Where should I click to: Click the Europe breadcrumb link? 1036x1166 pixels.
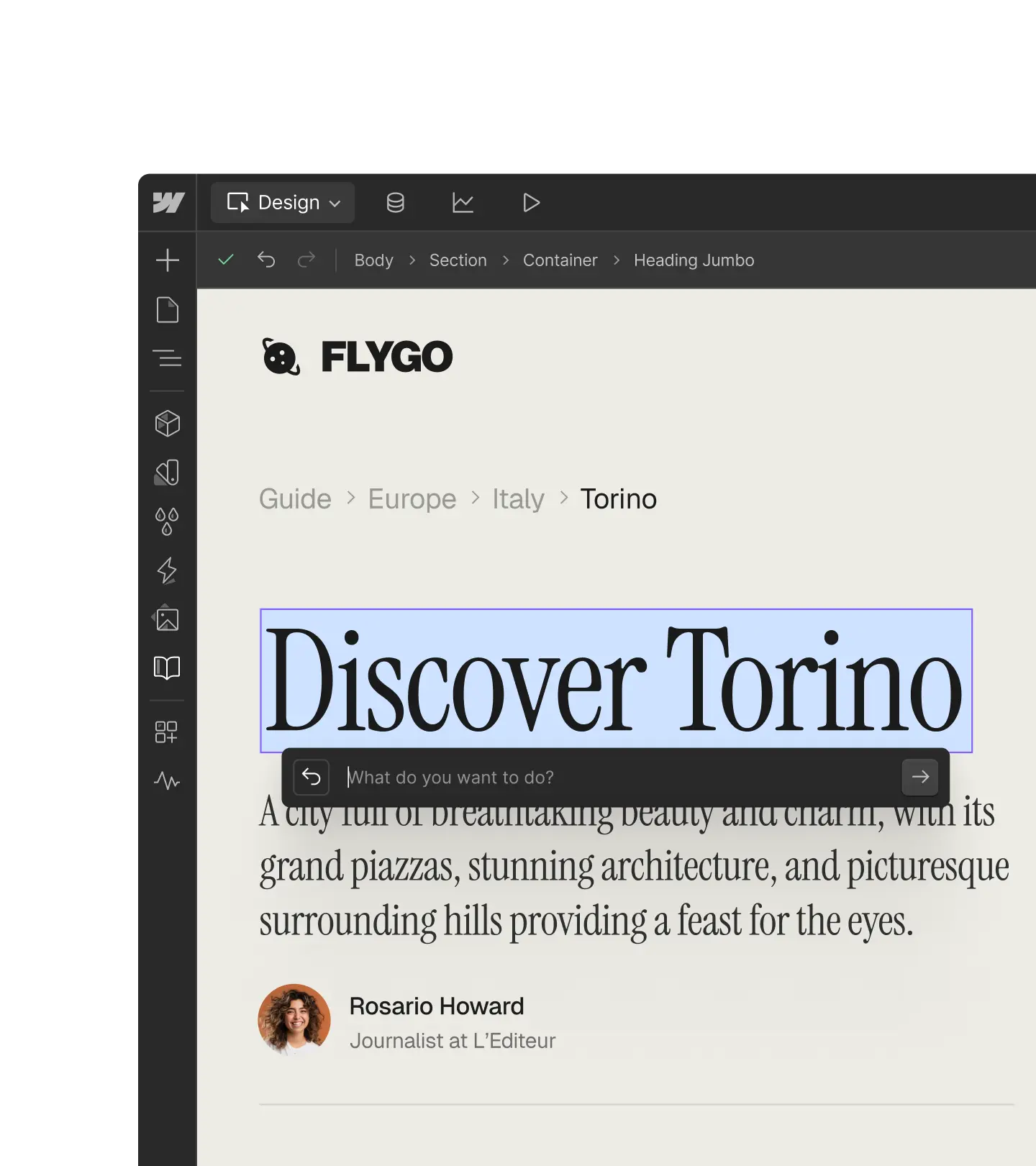point(412,499)
